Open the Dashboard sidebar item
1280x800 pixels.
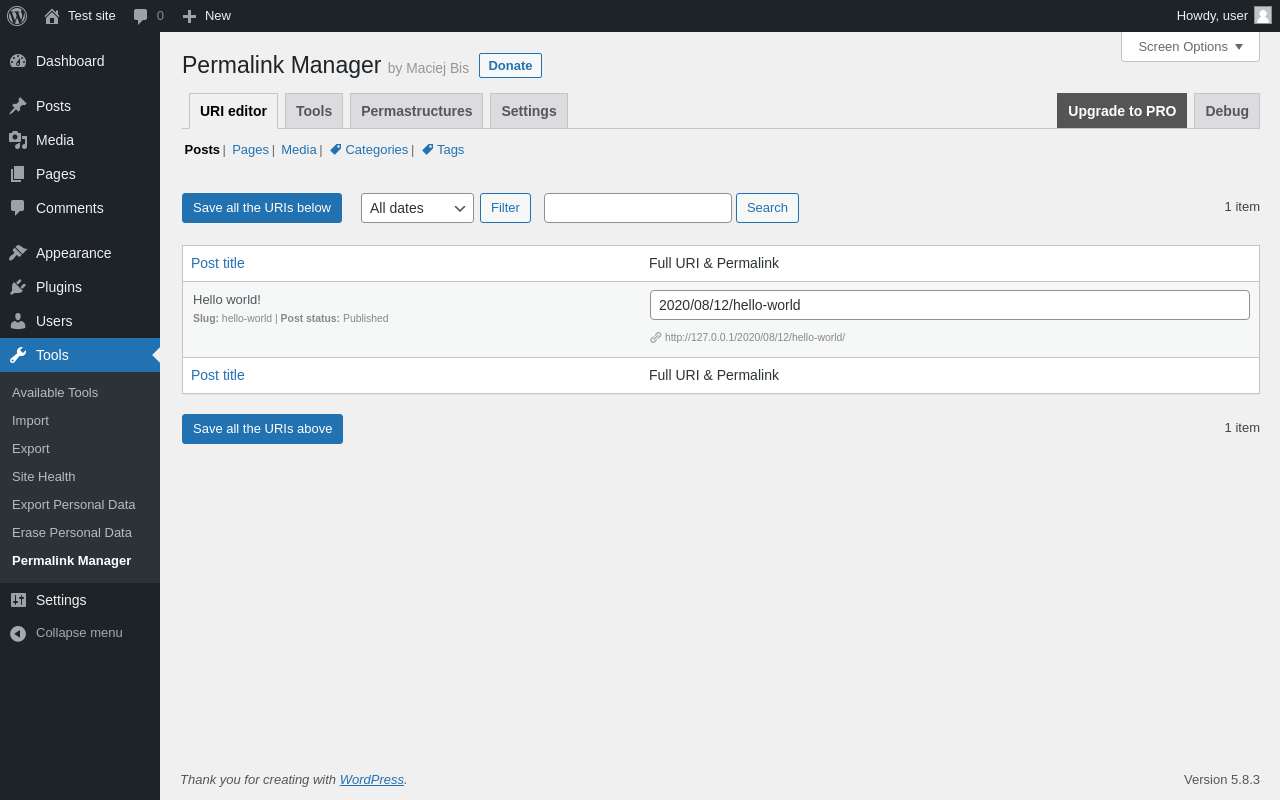[70, 61]
